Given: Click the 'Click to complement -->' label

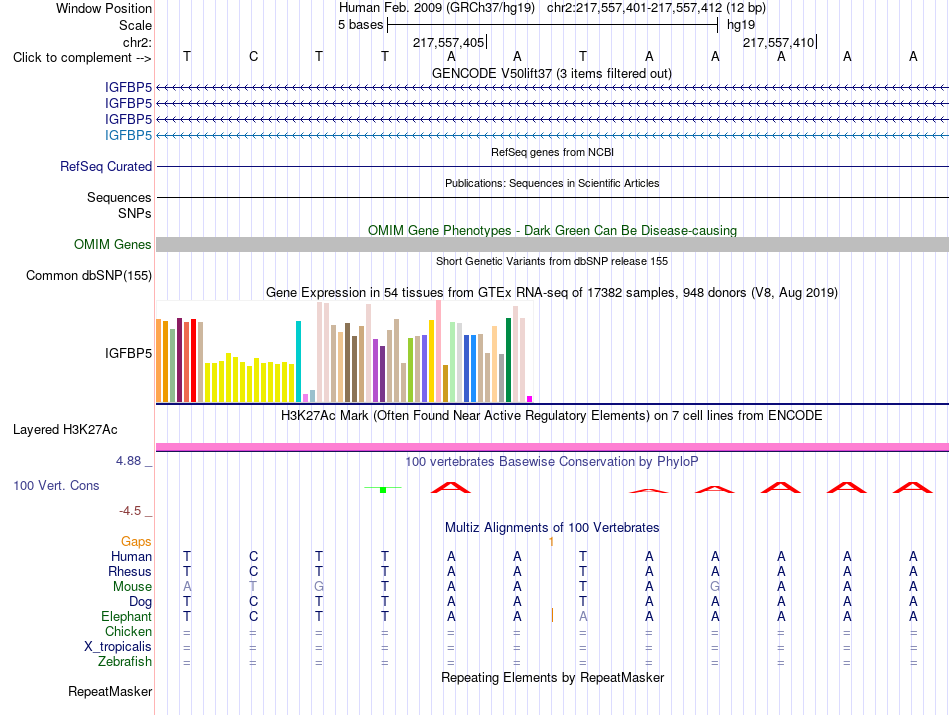Looking at the screenshot, I should pyautogui.click(x=82, y=58).
